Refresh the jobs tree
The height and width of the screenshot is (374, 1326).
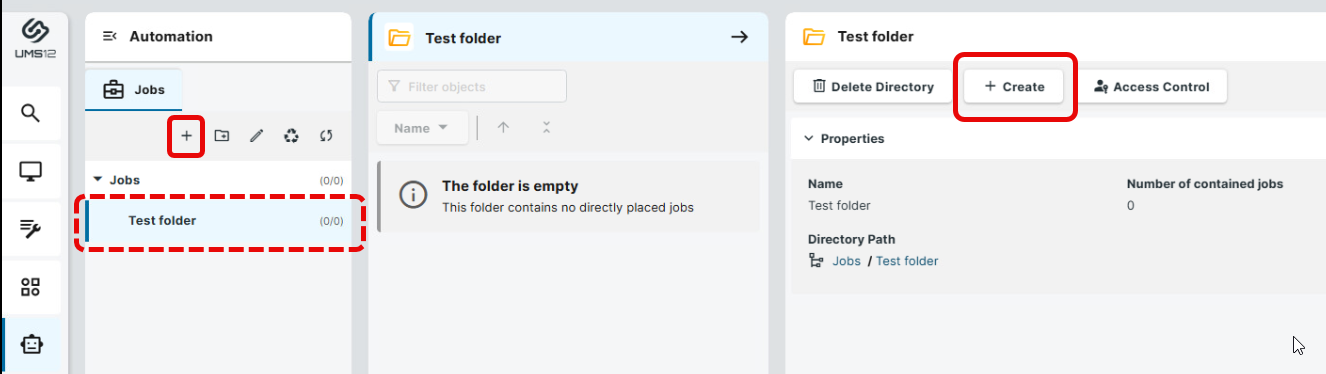click(326, 136)
